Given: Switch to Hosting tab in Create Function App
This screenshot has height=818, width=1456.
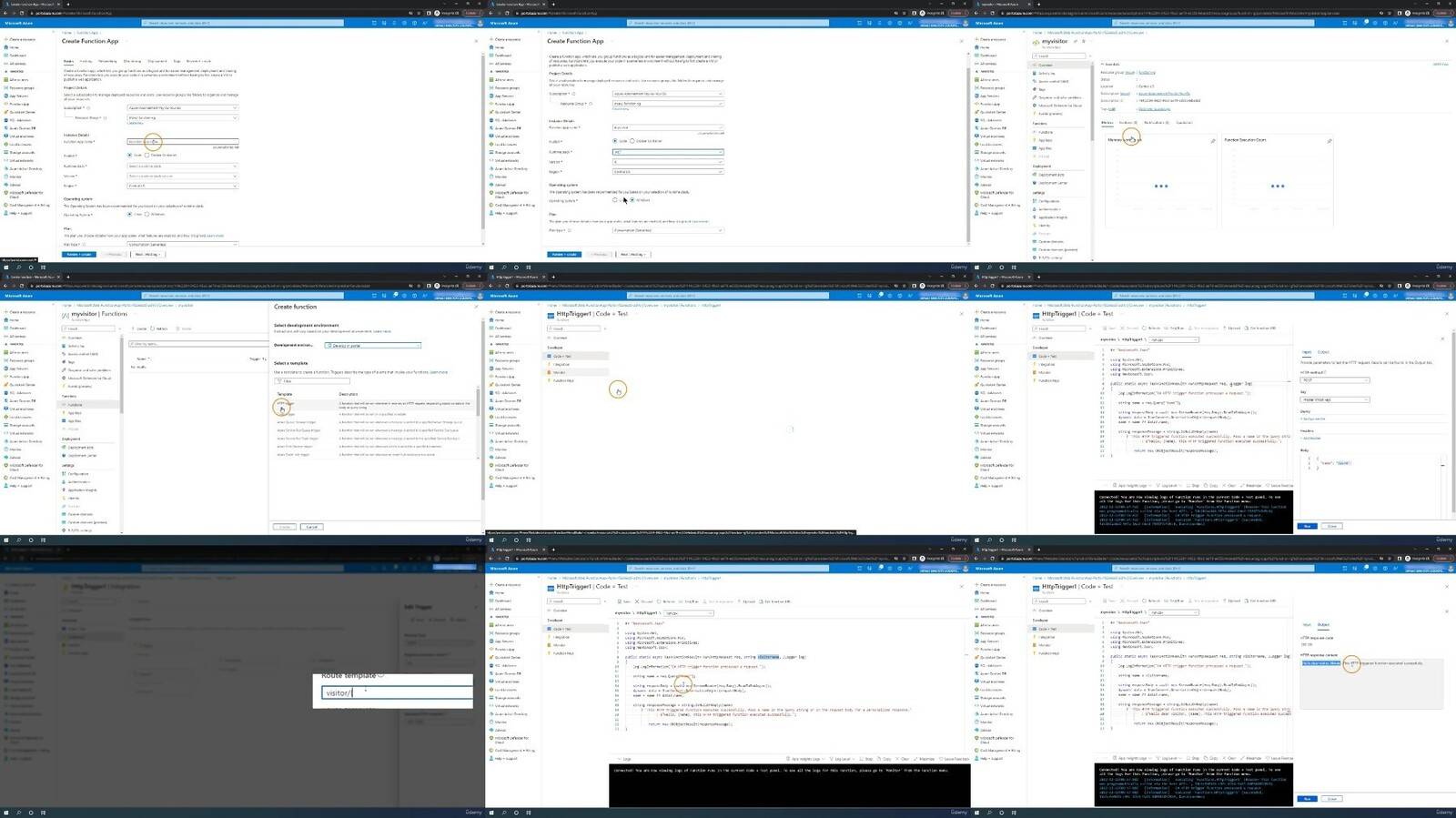Looking at the screenshot, I should coord(86,61).
